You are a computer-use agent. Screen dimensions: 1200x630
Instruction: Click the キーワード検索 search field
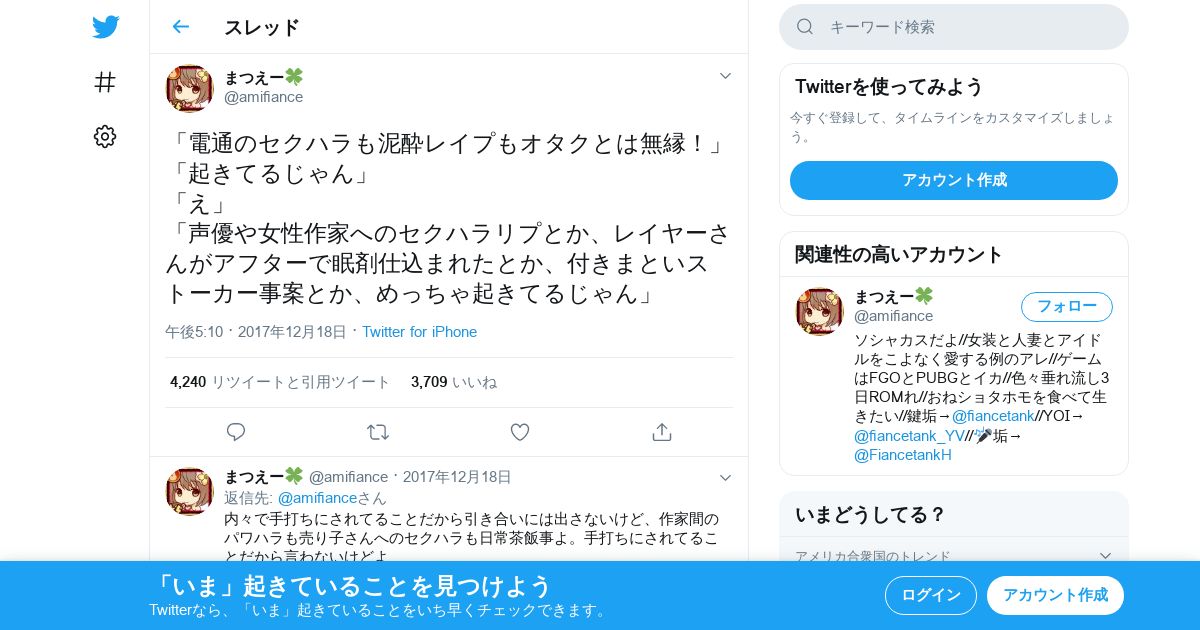coord(954,27)
